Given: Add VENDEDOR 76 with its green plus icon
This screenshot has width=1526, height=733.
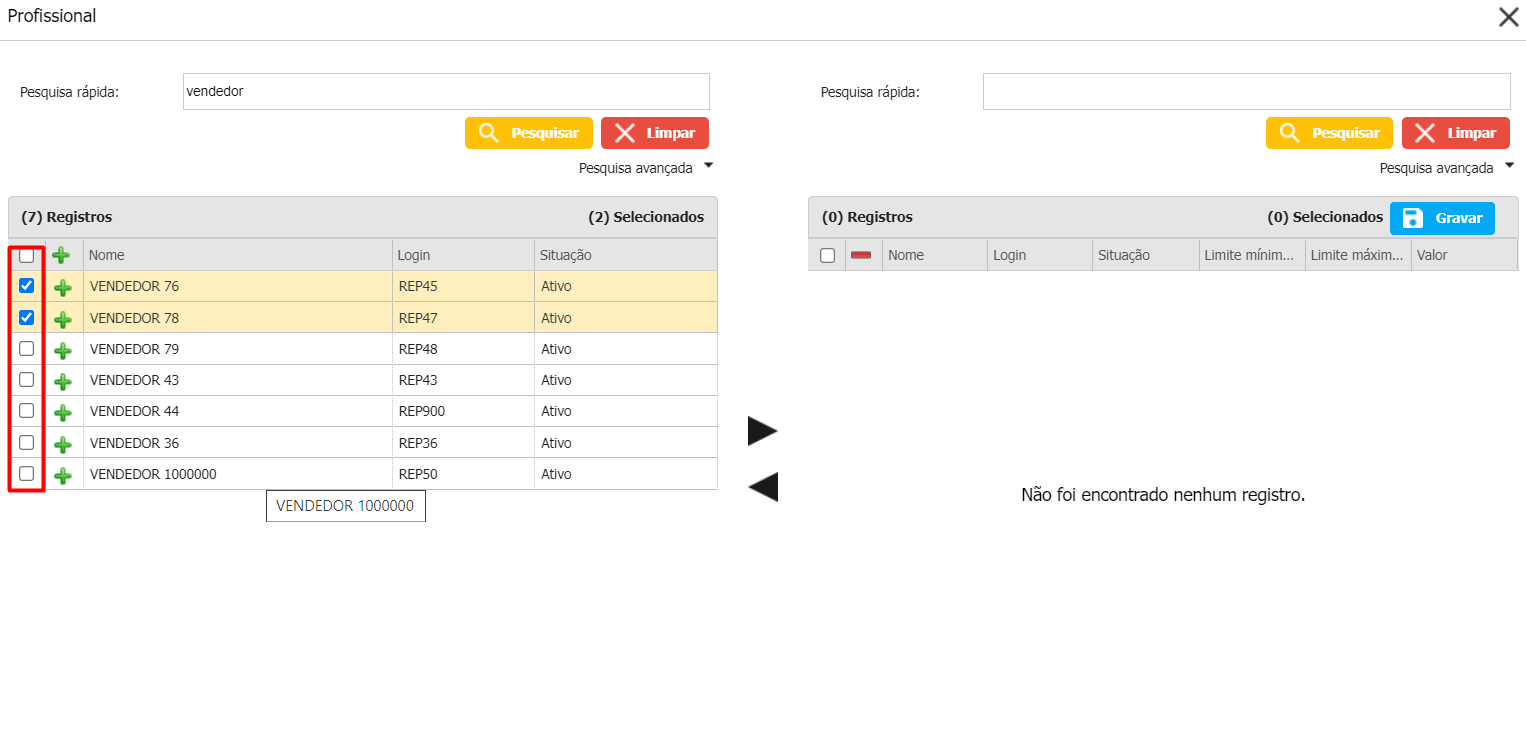Looking at the screenshot, I should [62, 288].
